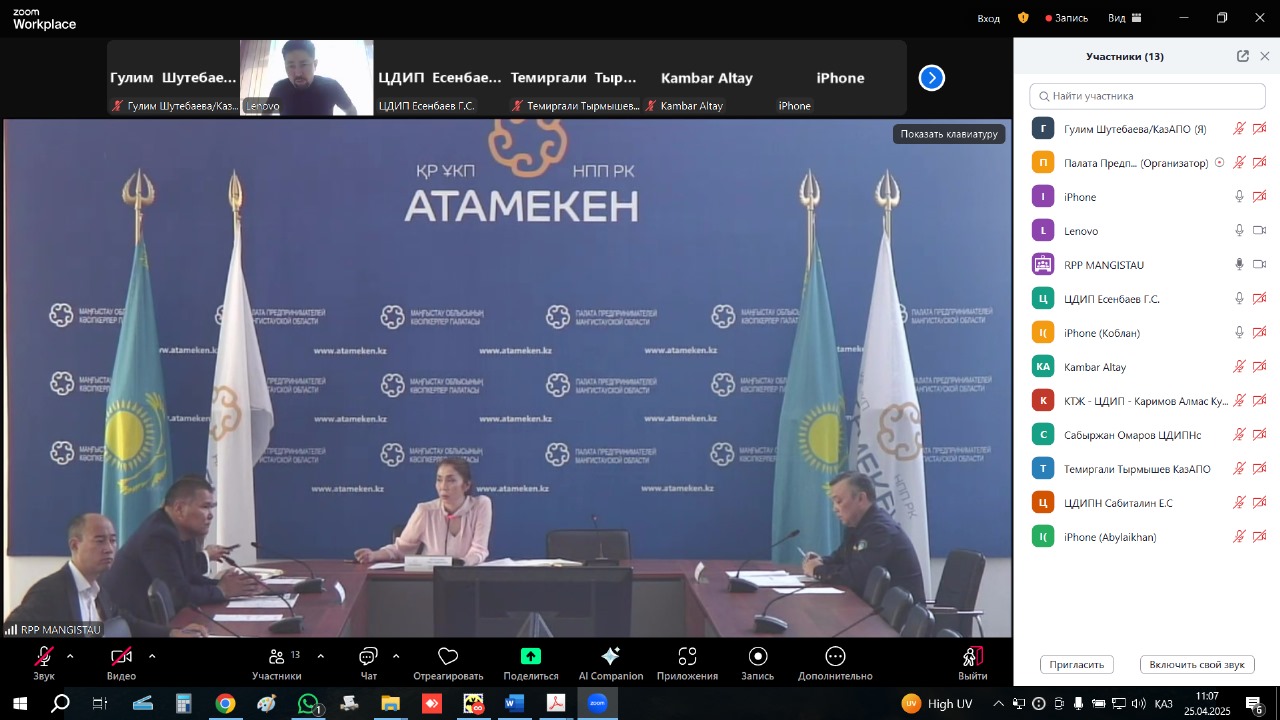This screenshot has width=1280, height=720.
Task: Click the microphone icon of the iPhone participant
Action: coord(1239,197)
